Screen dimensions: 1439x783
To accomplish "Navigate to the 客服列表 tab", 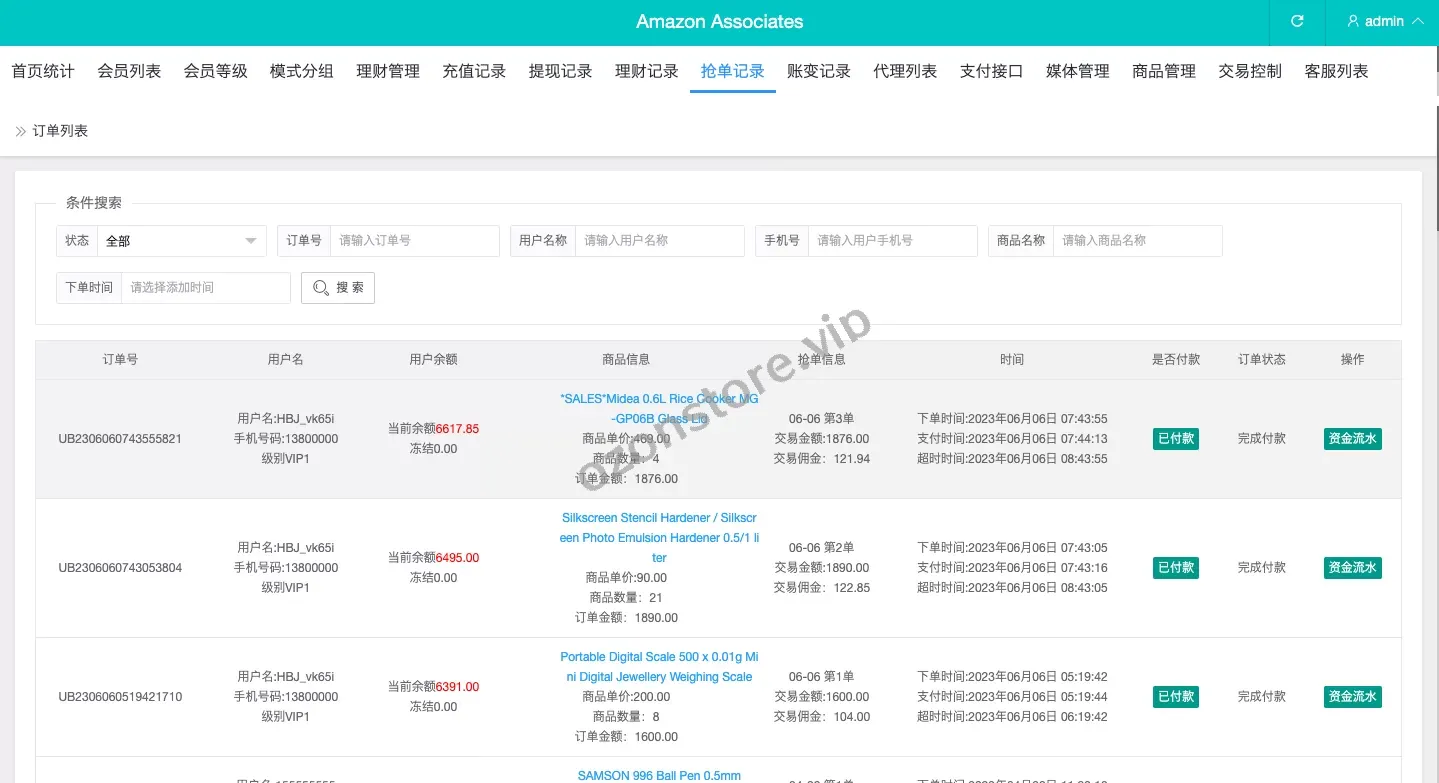I will (x=1336, y=71).
